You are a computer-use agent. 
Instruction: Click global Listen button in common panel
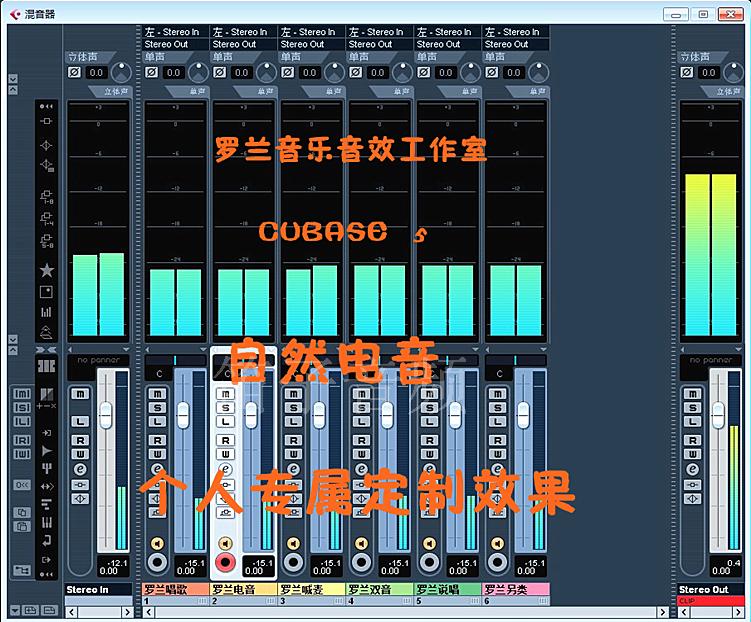(22, 421)
